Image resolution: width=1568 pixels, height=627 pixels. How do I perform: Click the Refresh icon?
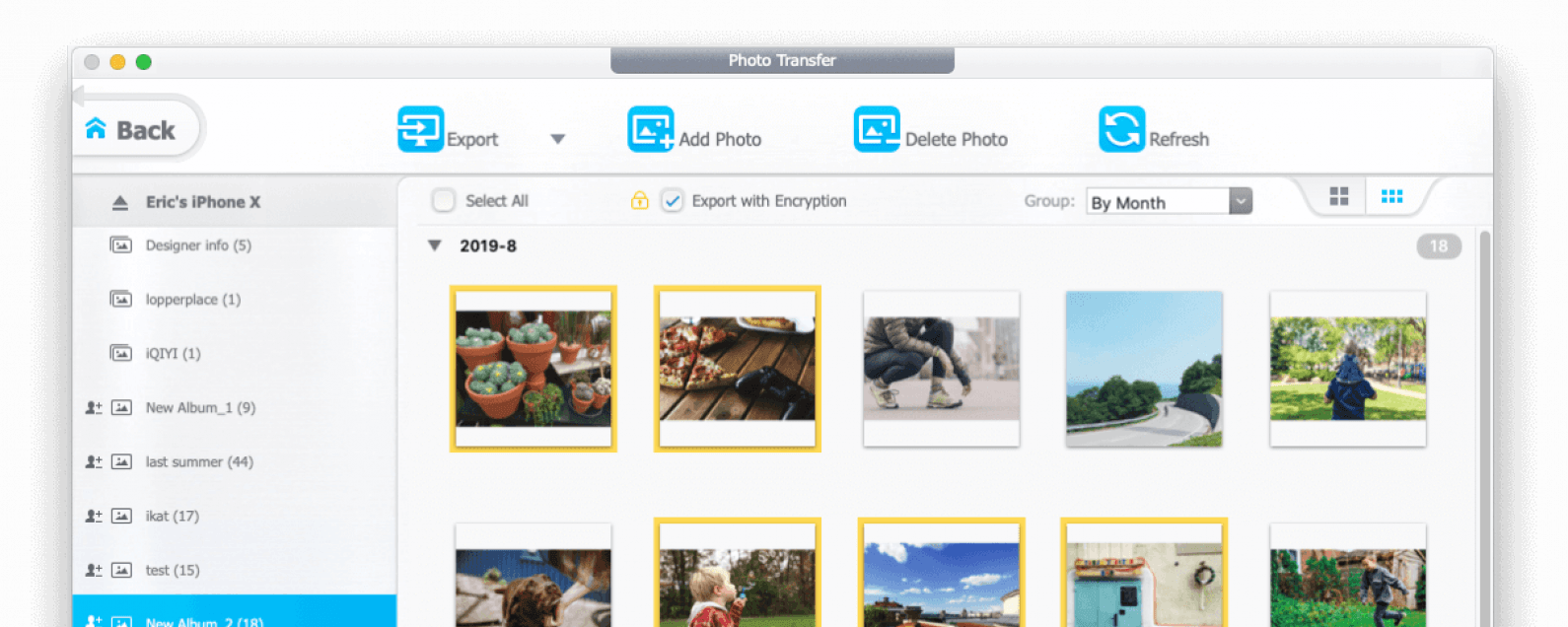(x=1122, y=129)
